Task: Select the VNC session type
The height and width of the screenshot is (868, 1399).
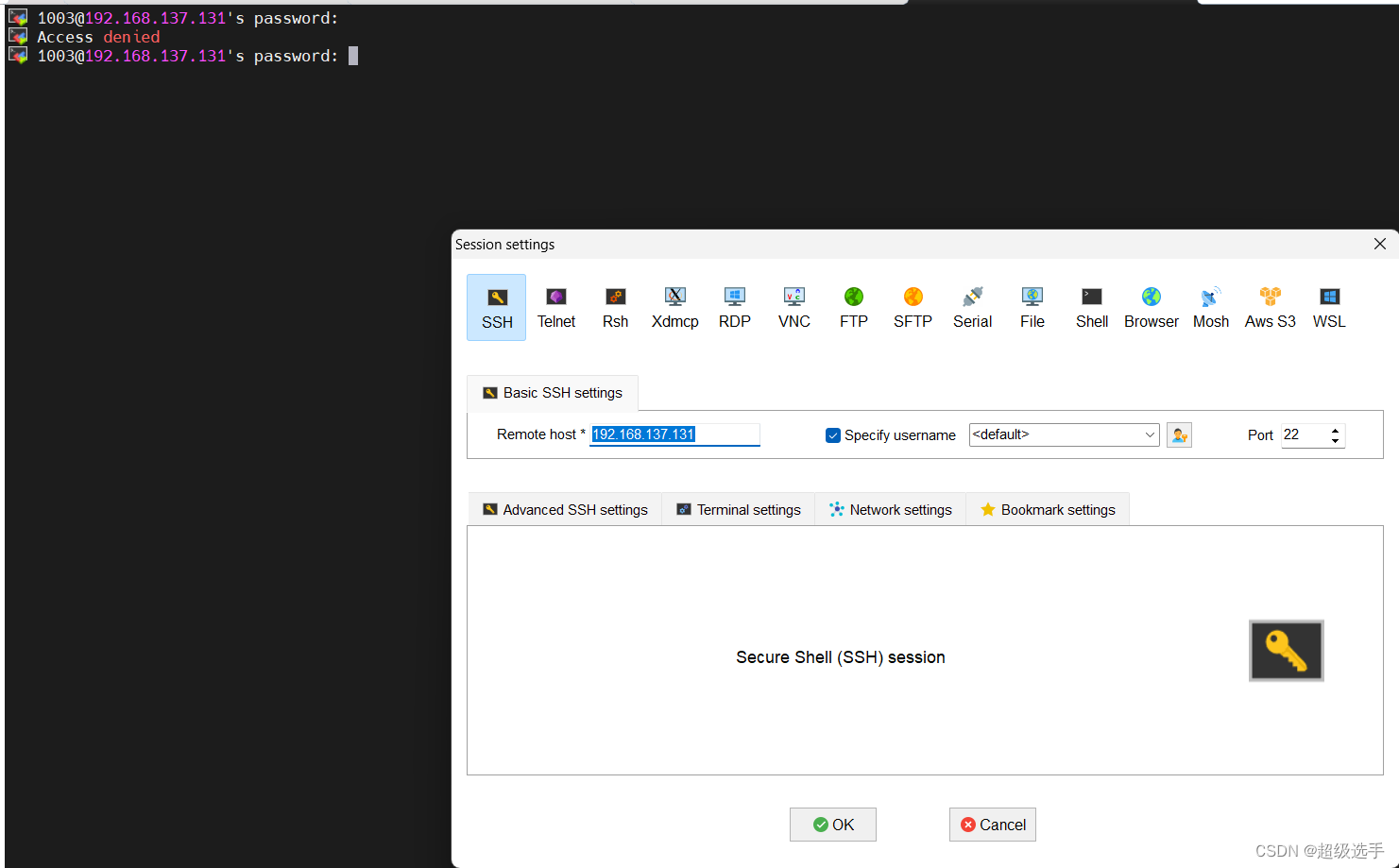Action: 793,307
